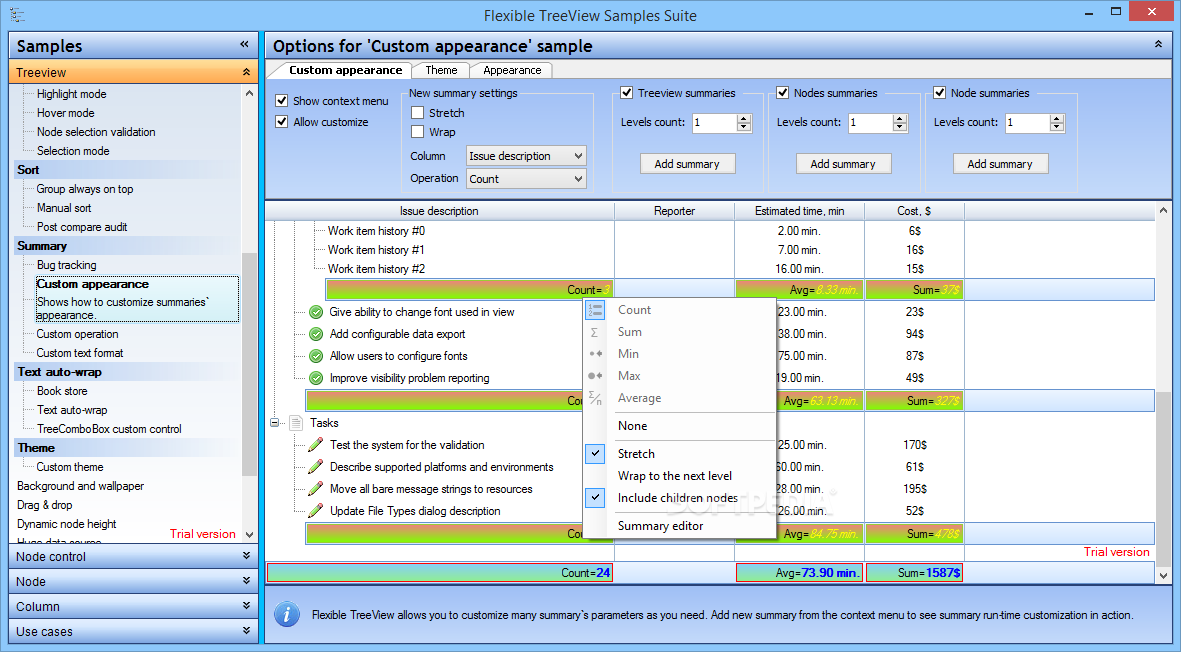Open Summary editor from context menu
The height and width of the screenshot is (652, 1181).
click(661, 526)
